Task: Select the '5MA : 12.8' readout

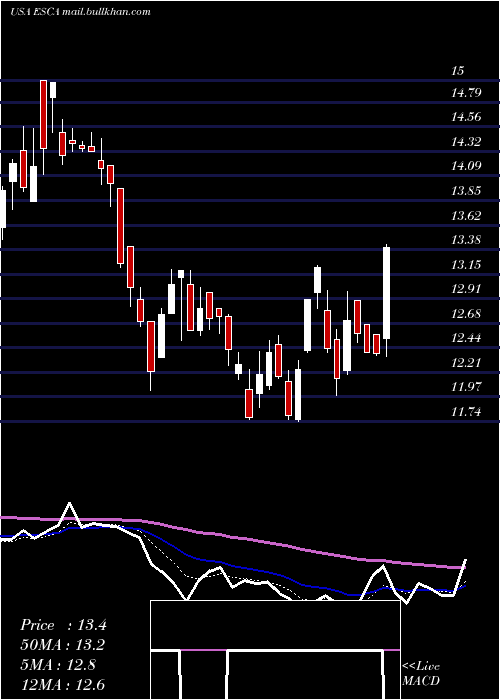Action: click(x=58, y=665)
